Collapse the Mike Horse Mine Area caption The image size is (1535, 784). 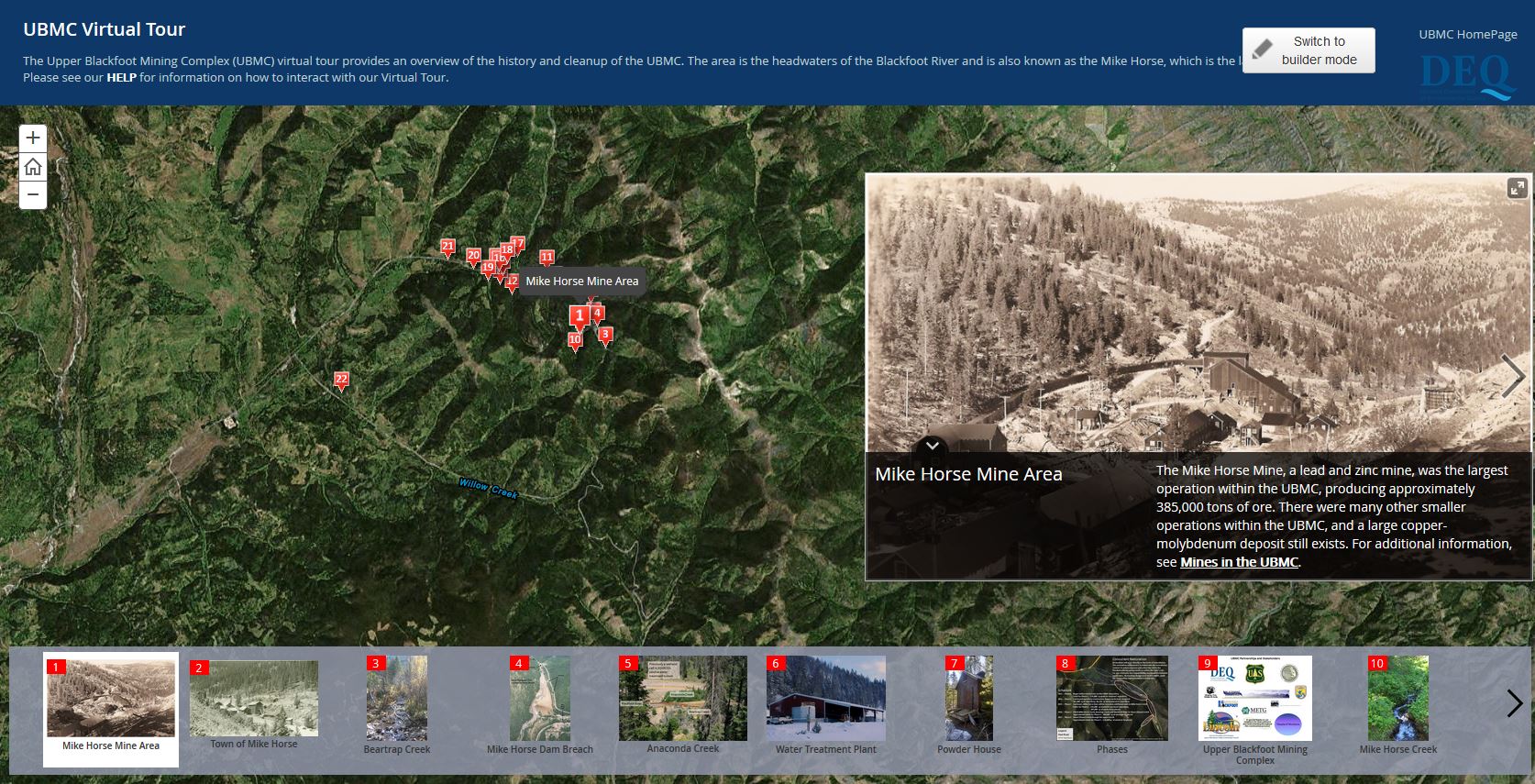[x=932, y=446]
